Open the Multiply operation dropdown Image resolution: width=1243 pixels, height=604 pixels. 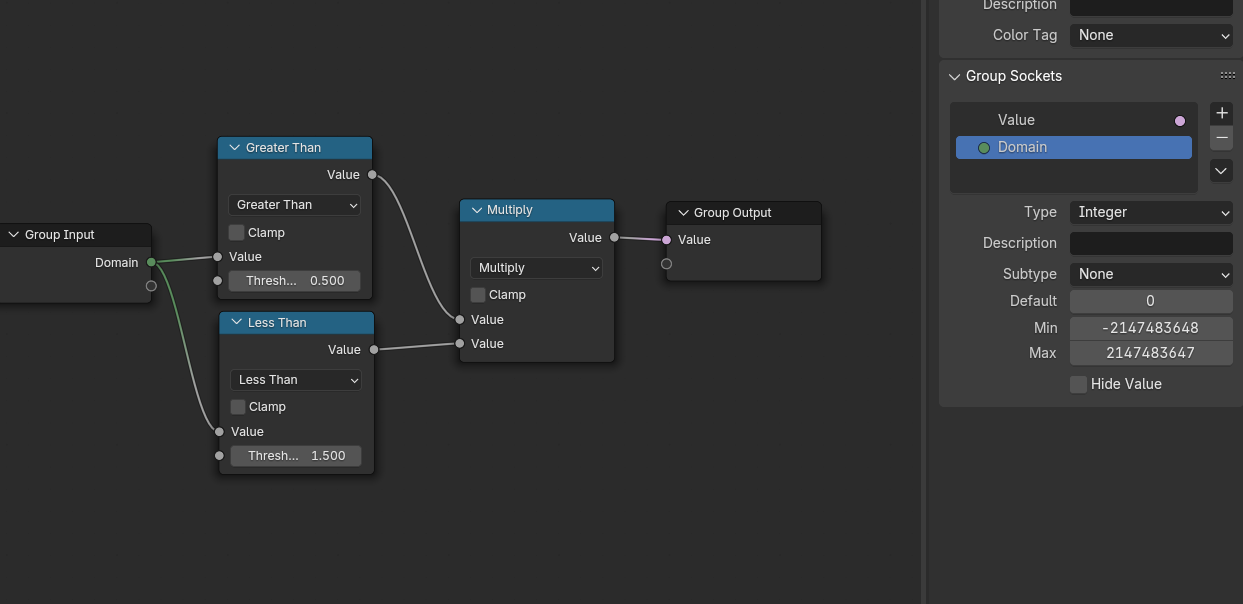(x=536, y=268)
